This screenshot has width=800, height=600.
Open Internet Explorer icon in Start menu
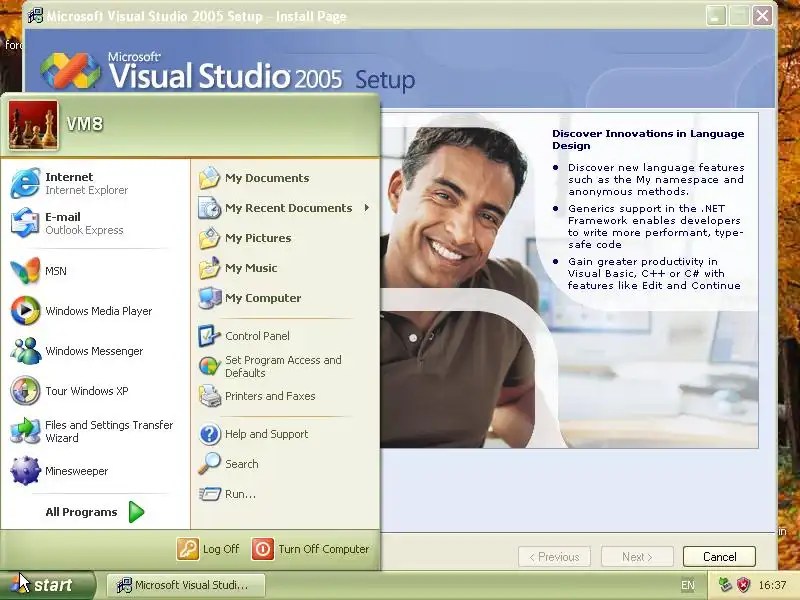pos(25,183)
